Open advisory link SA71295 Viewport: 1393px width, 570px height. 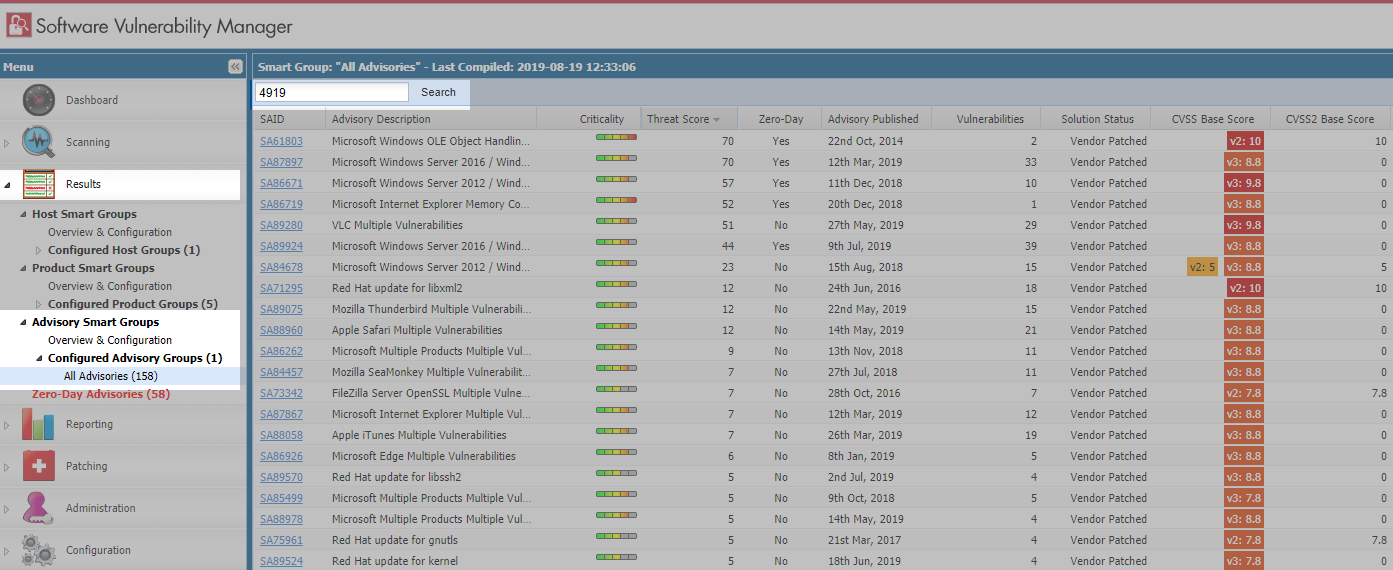(281, 288)
